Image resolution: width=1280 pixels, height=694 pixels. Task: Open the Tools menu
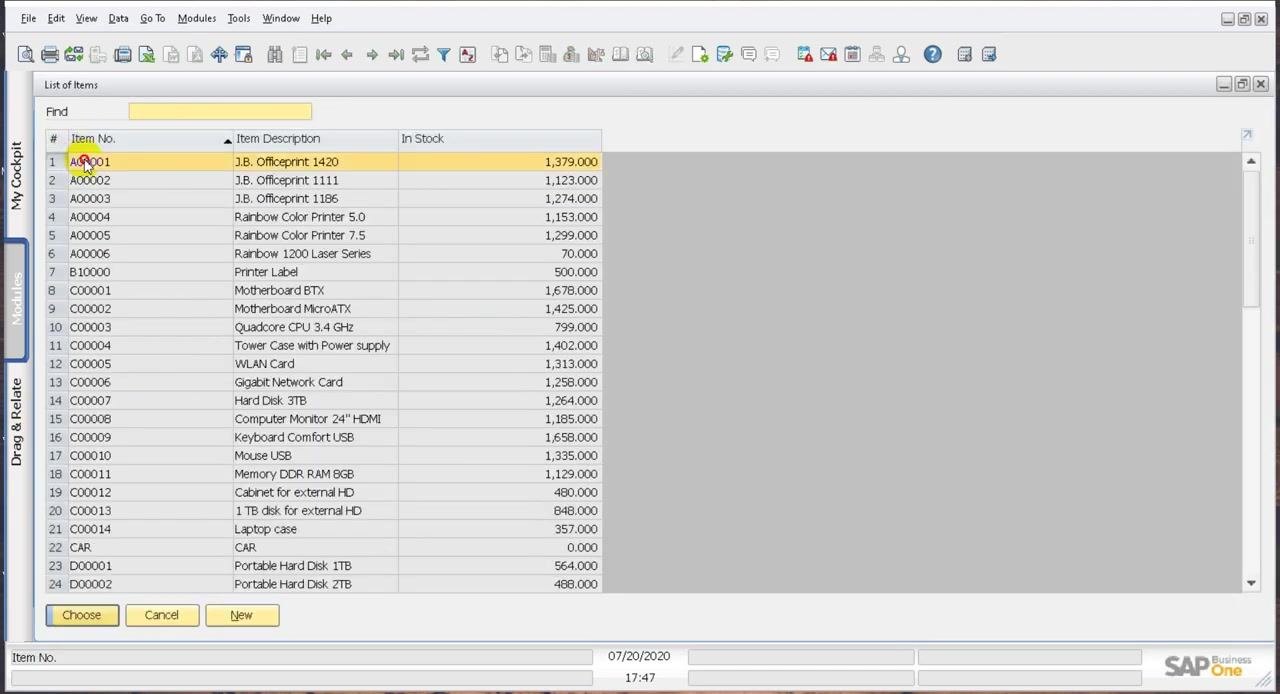[238, 18]
